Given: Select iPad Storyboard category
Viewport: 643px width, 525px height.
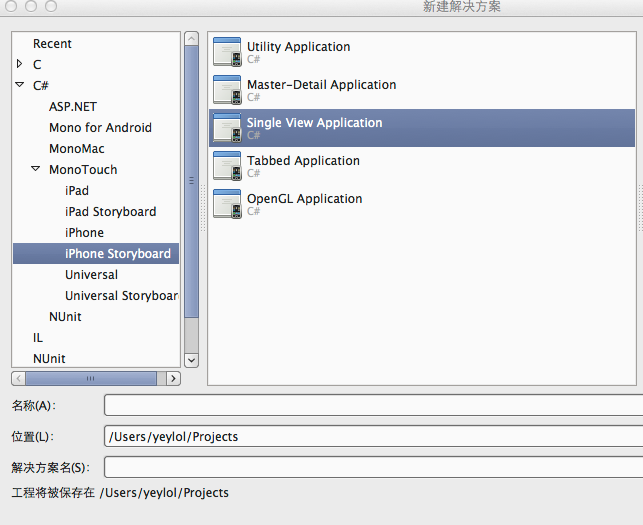Looking at the screenshot, I should click(x=110, y=212).
